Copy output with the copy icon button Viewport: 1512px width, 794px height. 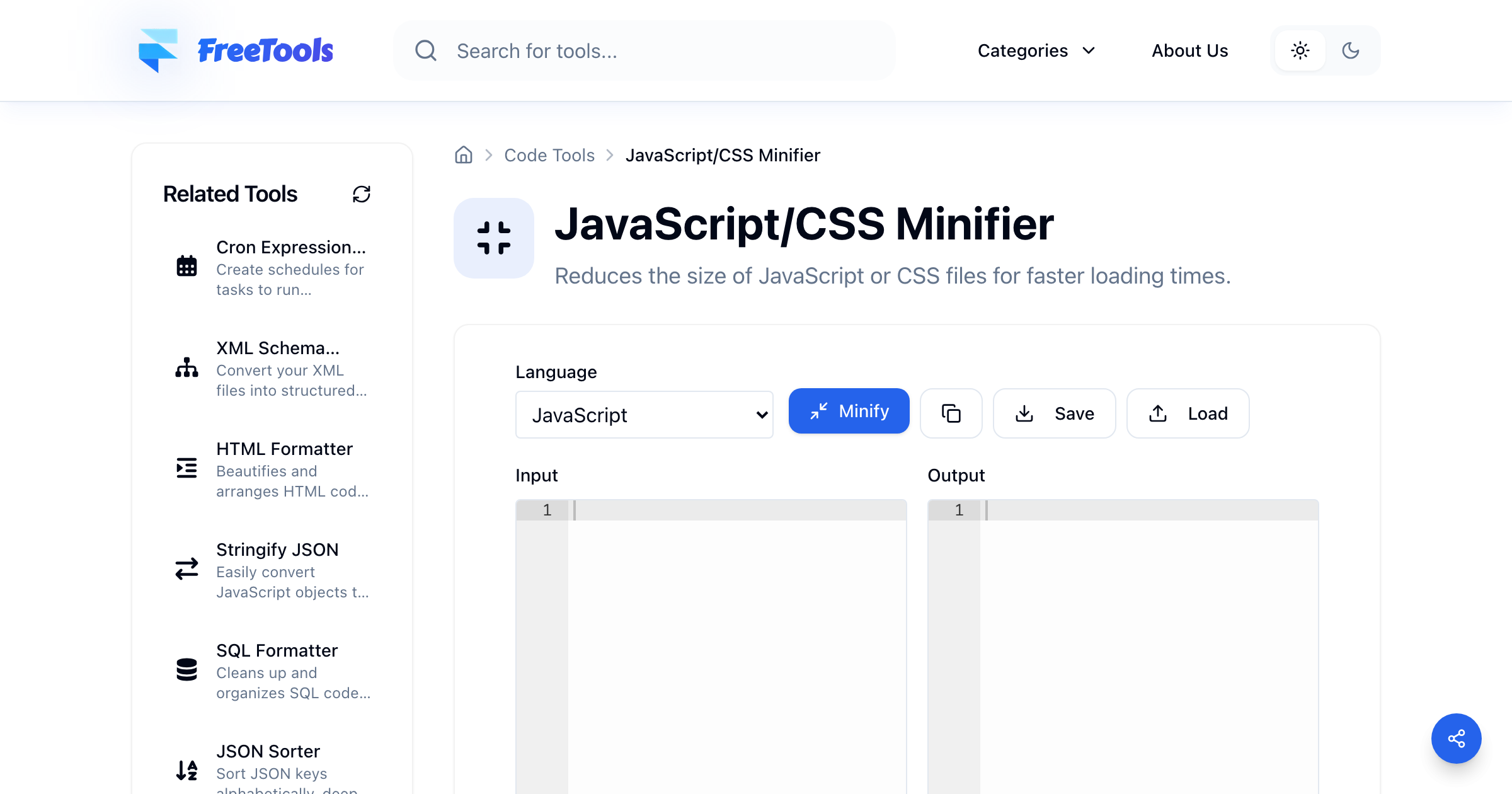pyautogui.click(x=951, y=413)
